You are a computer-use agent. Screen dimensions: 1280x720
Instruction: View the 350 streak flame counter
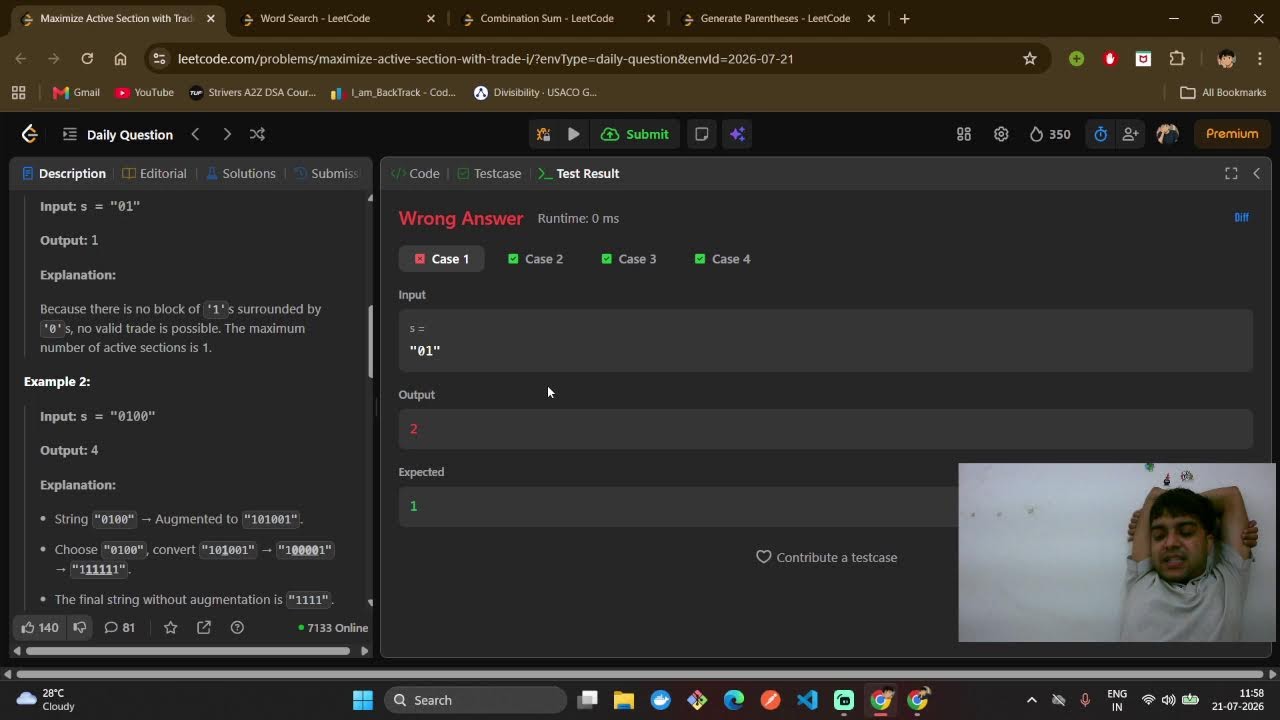tap(1050, 134)
